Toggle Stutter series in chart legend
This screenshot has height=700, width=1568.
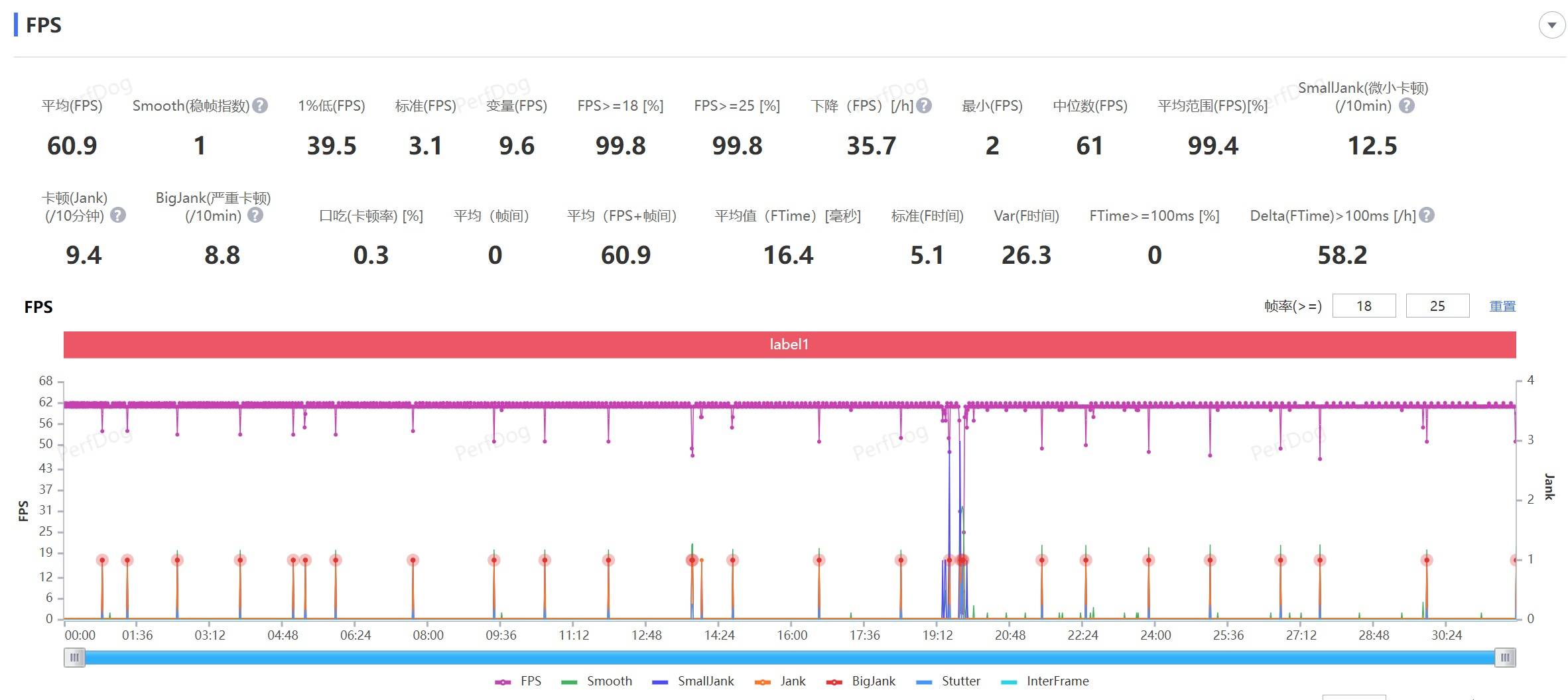948,681
